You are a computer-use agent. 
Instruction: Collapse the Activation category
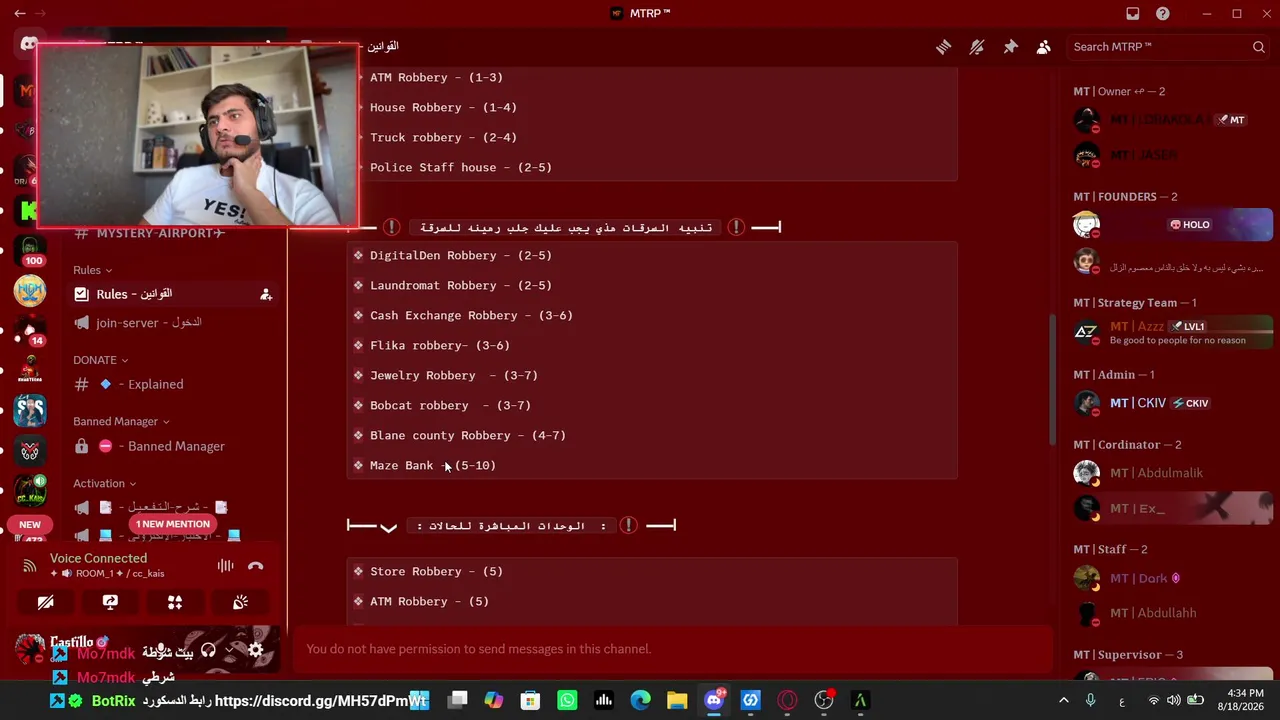coord(104,484)
